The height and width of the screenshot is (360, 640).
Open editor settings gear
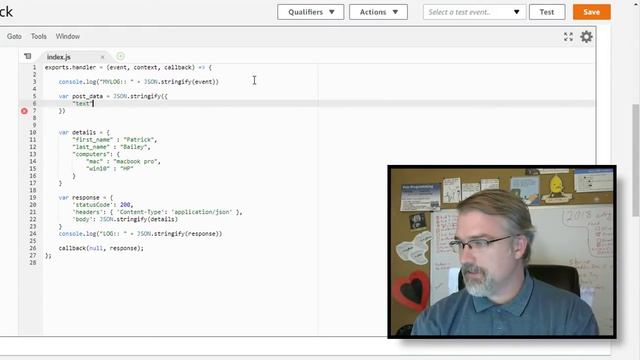coord(587,37)
